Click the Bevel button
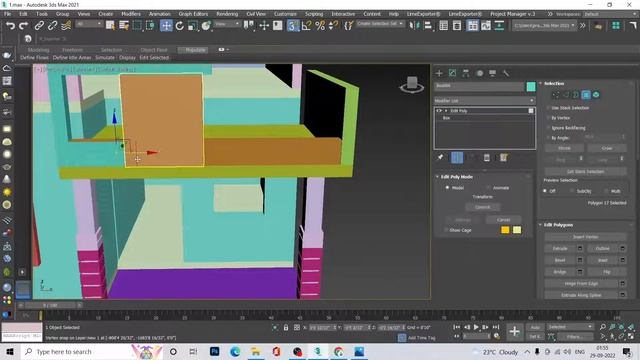The height and width of the screenshot is (360, 640). [560, 260]
